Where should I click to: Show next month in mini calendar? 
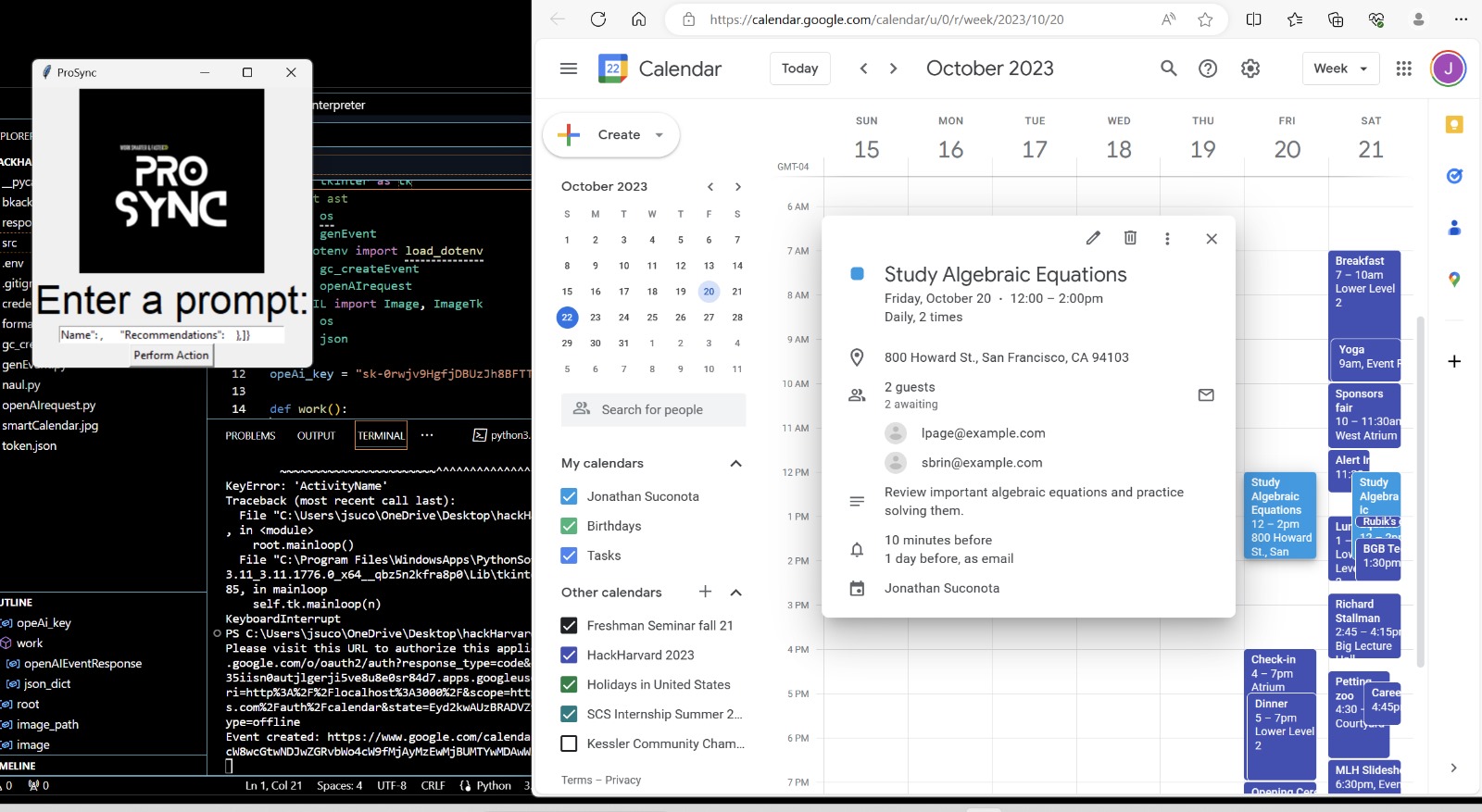point(738,187)
